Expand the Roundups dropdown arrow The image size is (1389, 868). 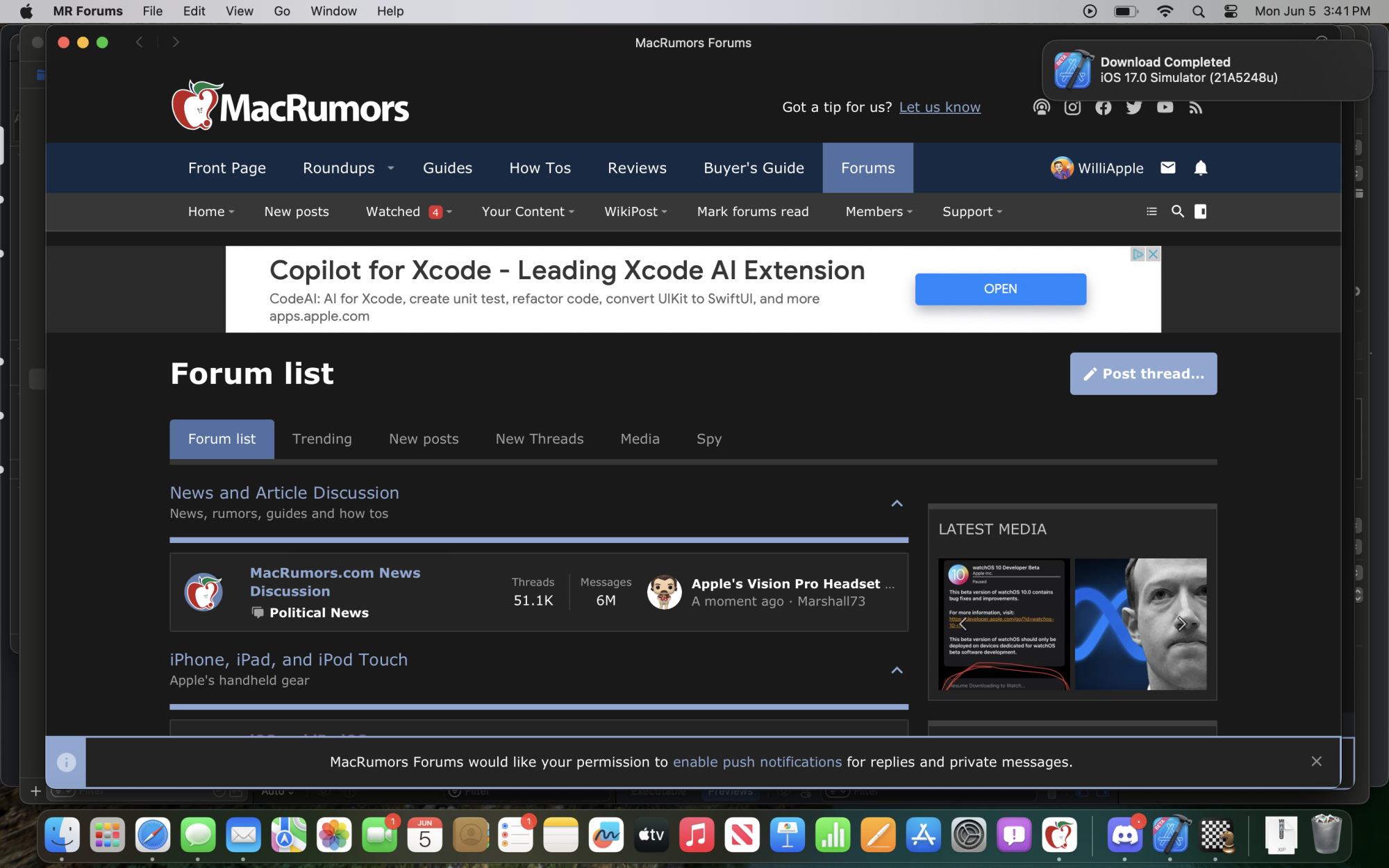(x=391, y=168)
